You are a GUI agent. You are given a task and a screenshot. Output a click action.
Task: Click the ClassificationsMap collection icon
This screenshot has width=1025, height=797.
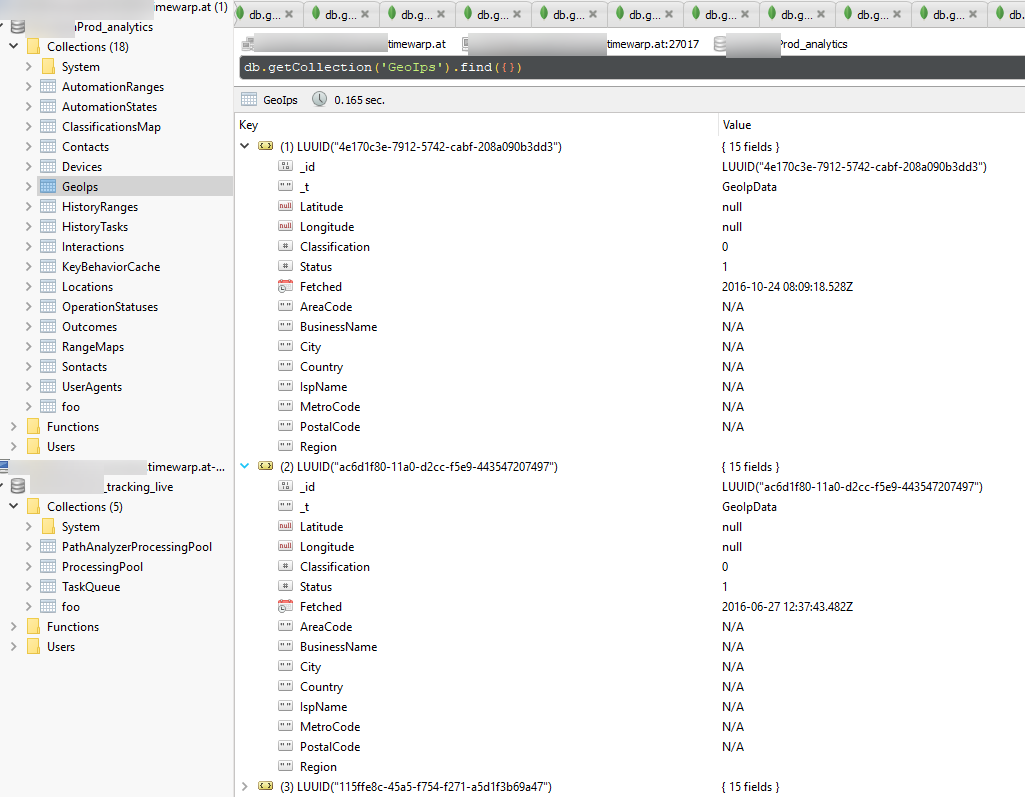(x=48, y=126)
